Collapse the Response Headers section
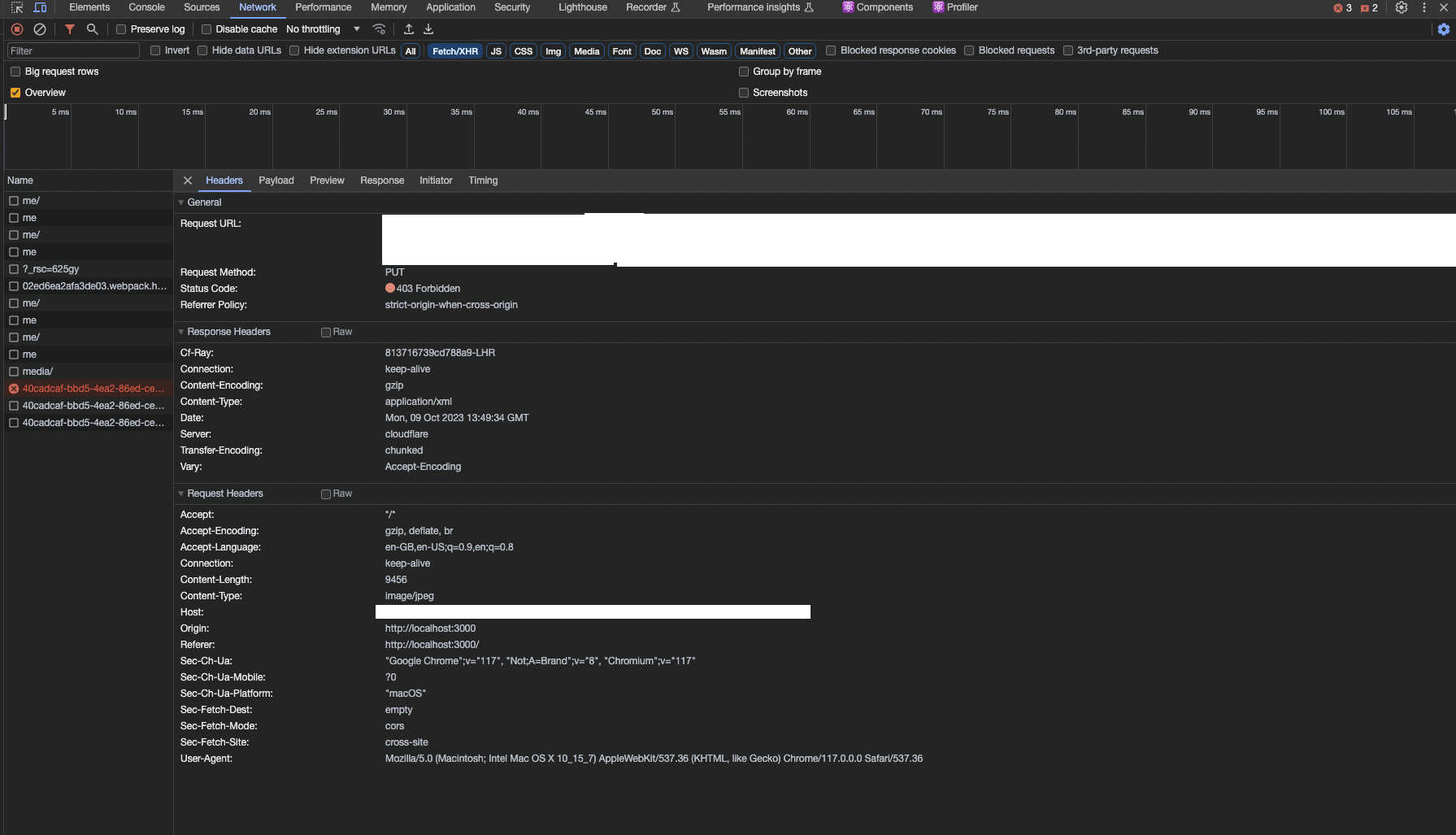The height and width of the screenshot is (835, 1456). [180, 332]
